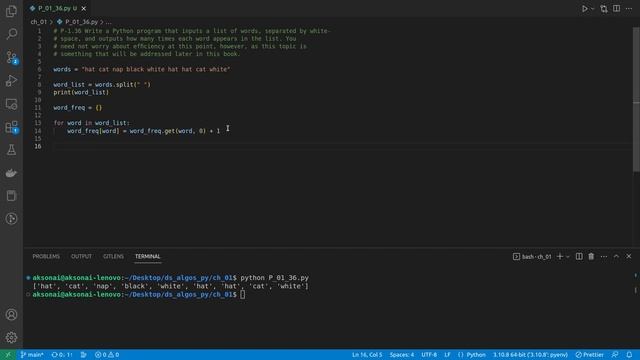Create a new terminal with plus icon

point(560,256)
